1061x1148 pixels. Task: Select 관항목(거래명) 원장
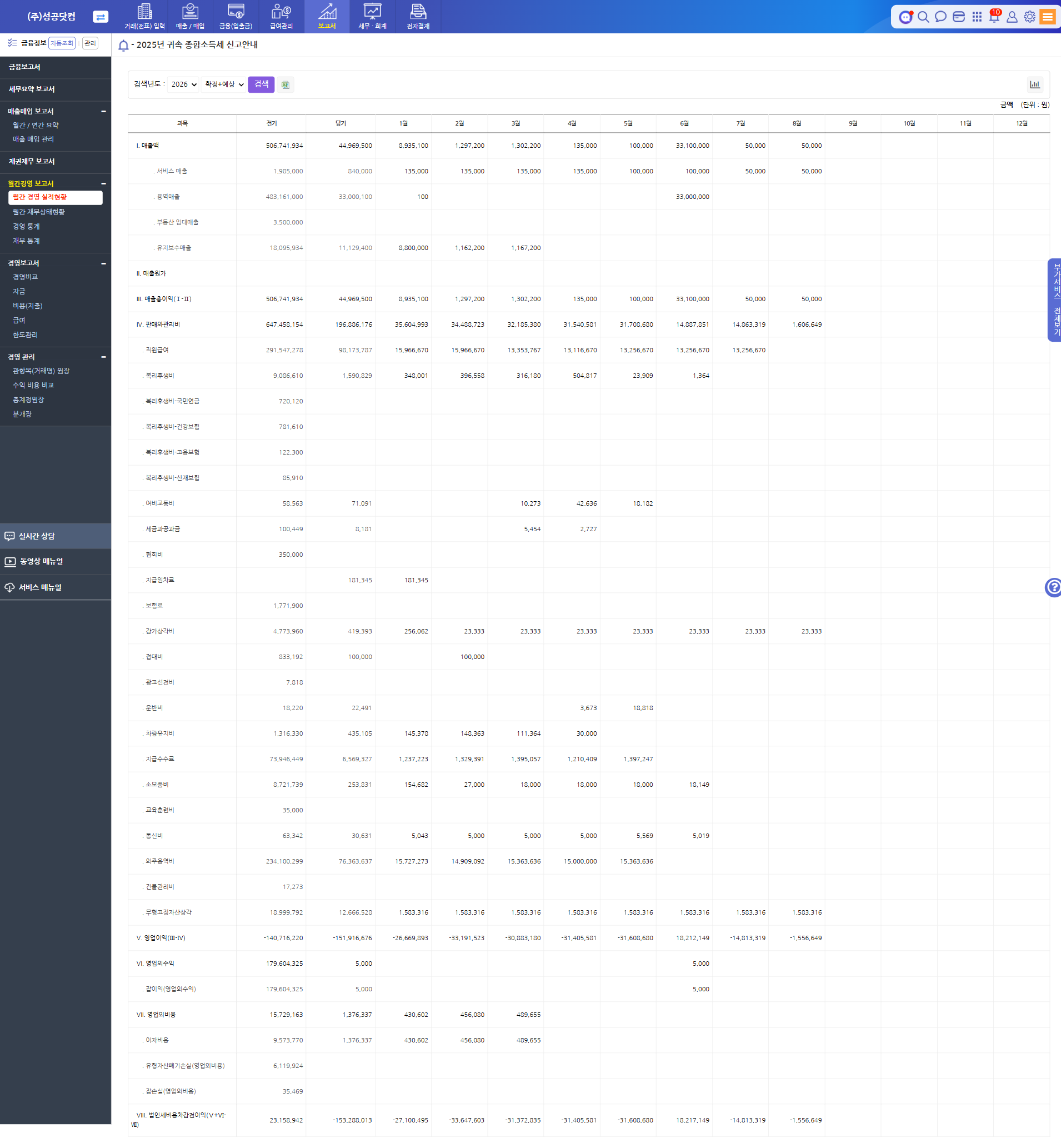coord(41,371)
